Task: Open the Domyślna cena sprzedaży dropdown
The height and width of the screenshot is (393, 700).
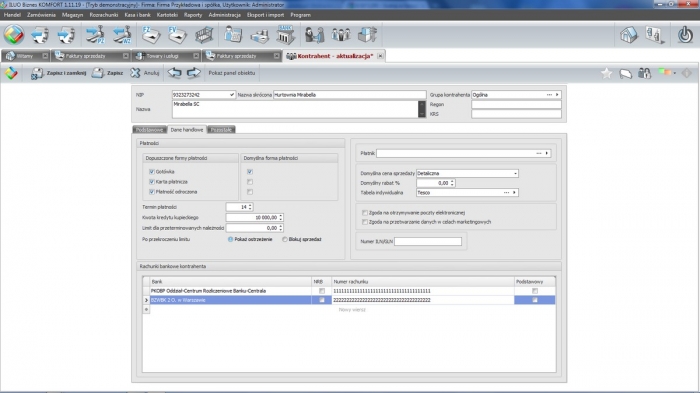Action: (515, 173)
